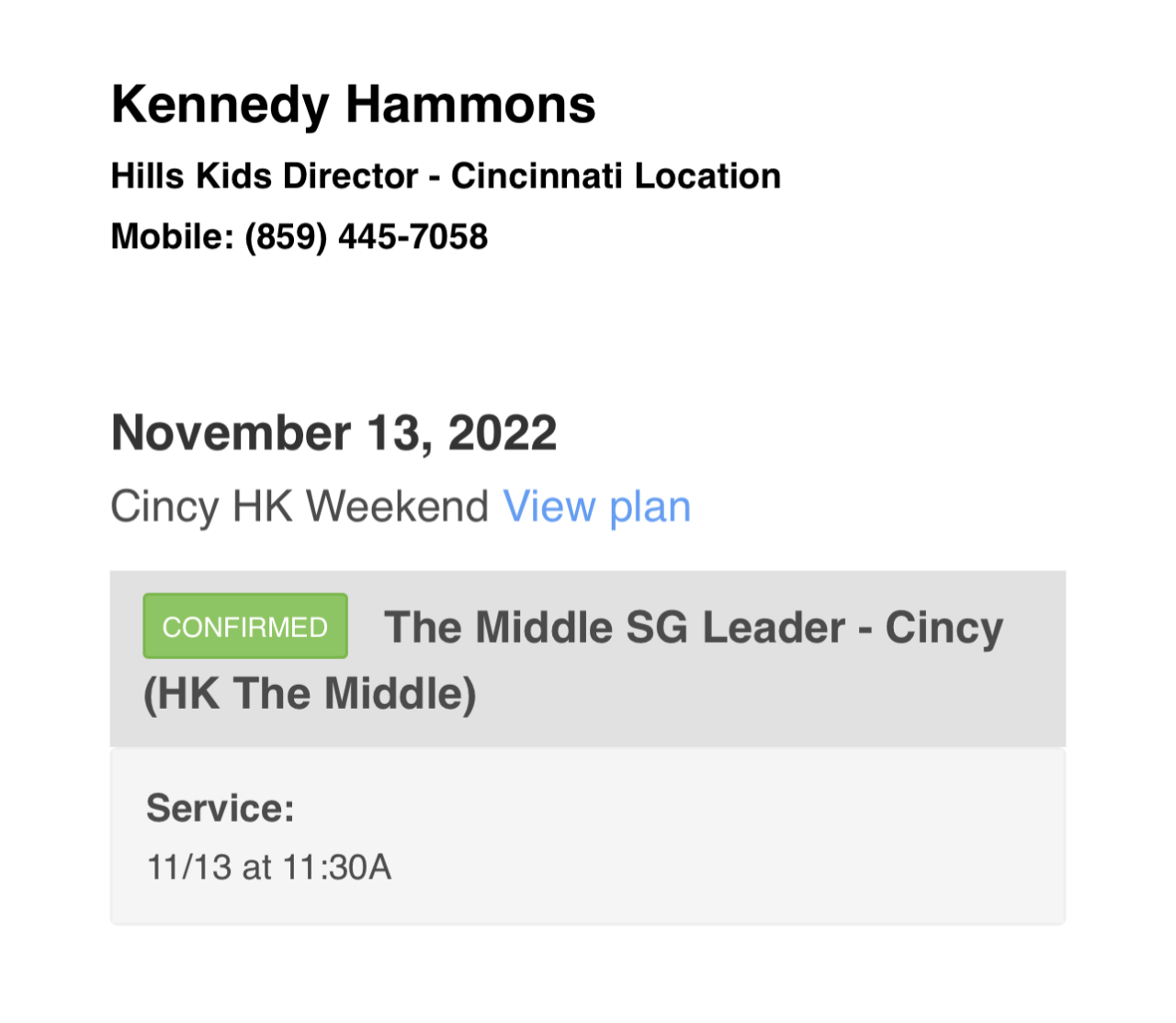Click the Cincy HK Weekend text
This screenshot has height=1023, width=1176.
click(x=300, y=506)
